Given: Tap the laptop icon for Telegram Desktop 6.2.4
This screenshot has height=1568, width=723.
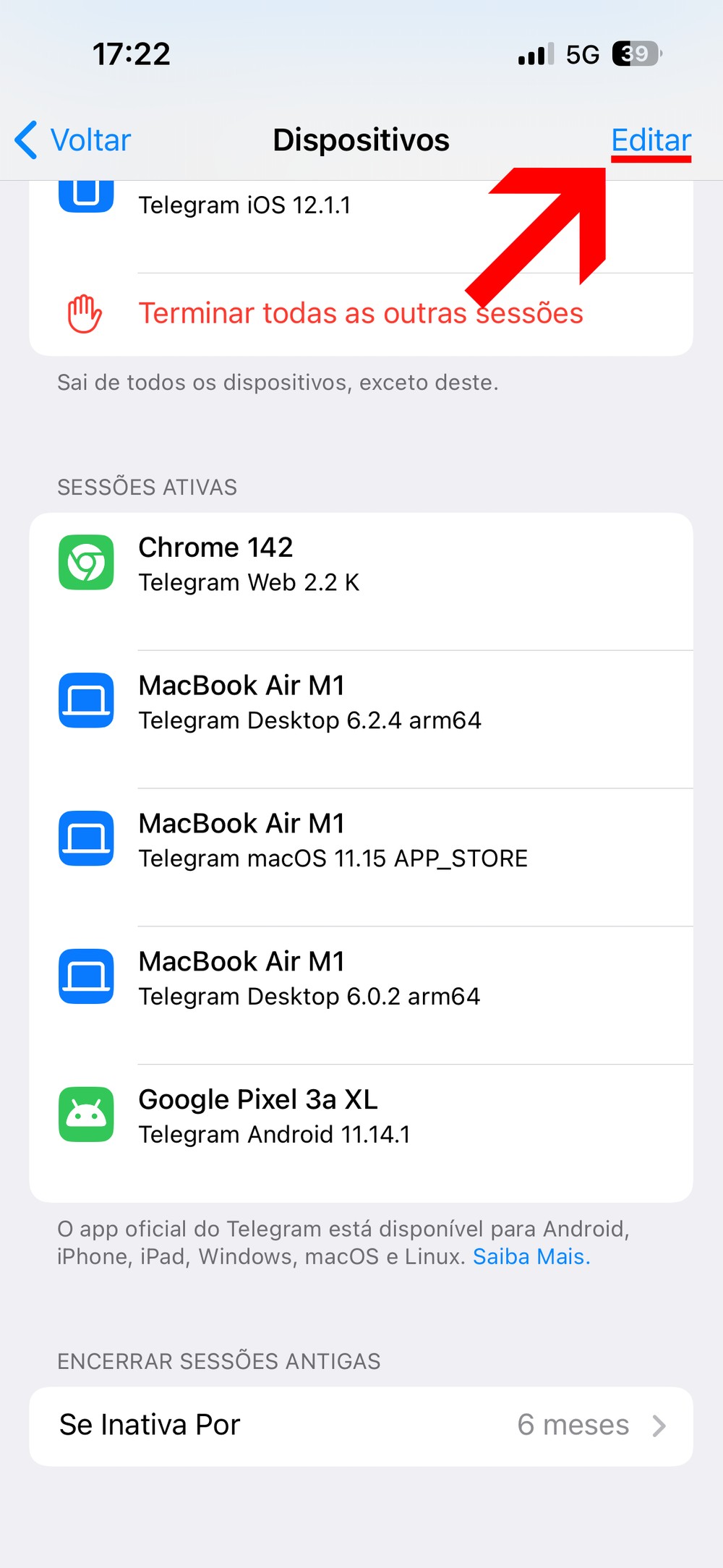Looking at the screenshot, I should click(86, 700).
